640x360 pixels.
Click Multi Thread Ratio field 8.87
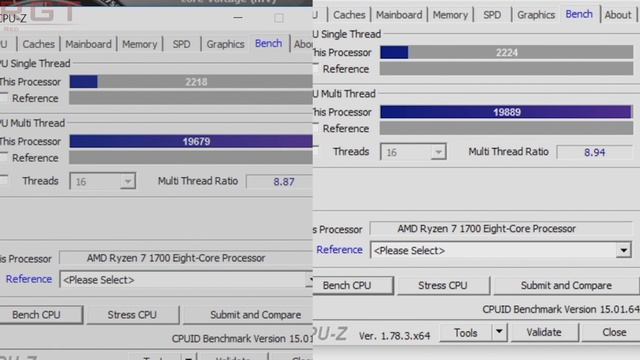280,182
